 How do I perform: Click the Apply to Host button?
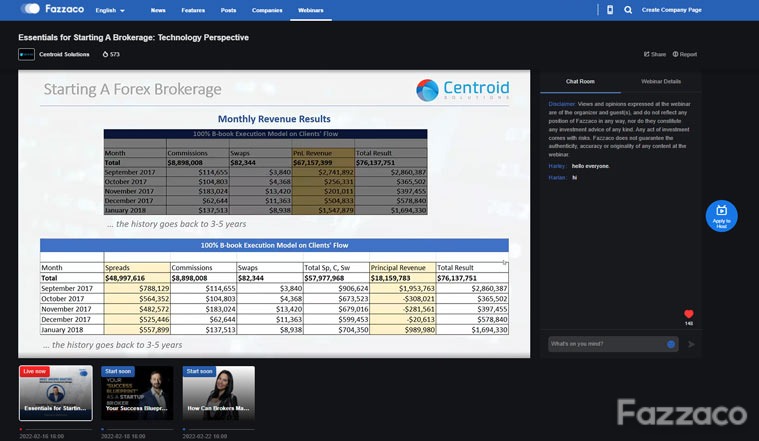click(x=721, y=216)
